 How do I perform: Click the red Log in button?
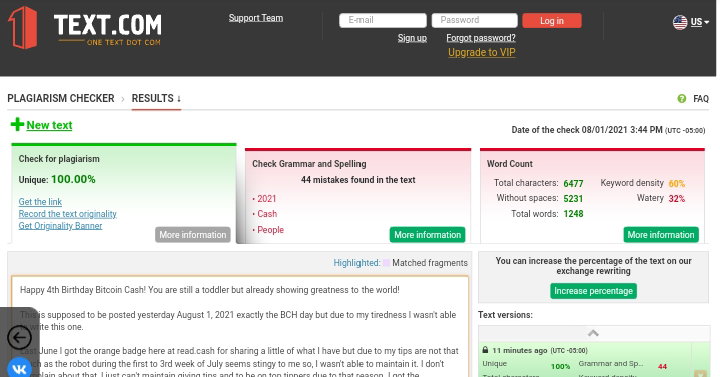pyautogui.click(x=551, y=21)
